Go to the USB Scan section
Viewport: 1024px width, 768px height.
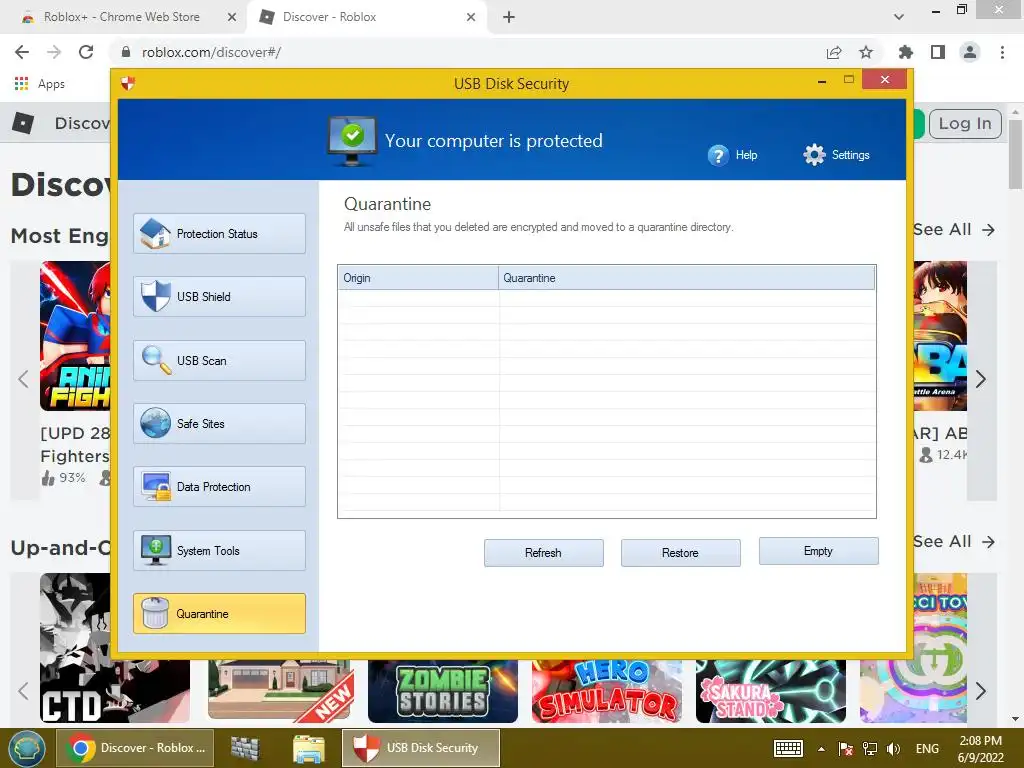tap(219, 360)
